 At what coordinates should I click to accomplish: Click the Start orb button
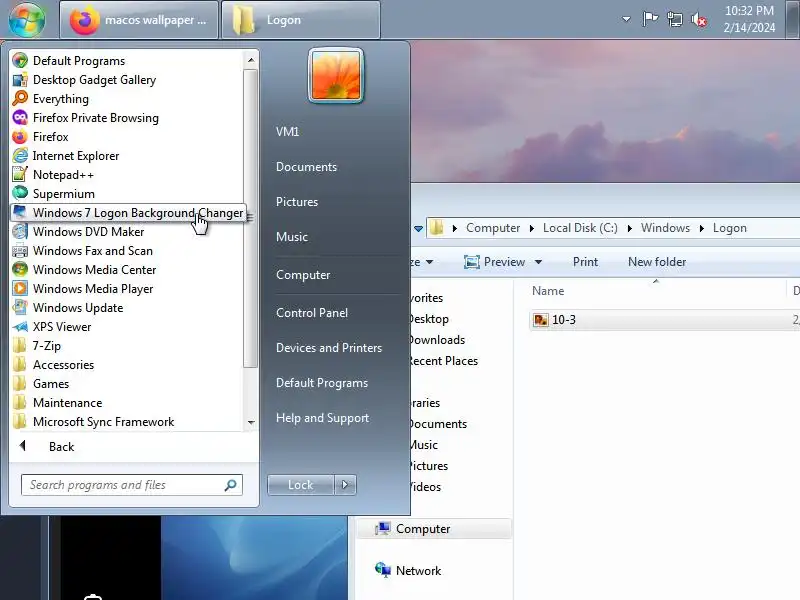tap(27, 20)
